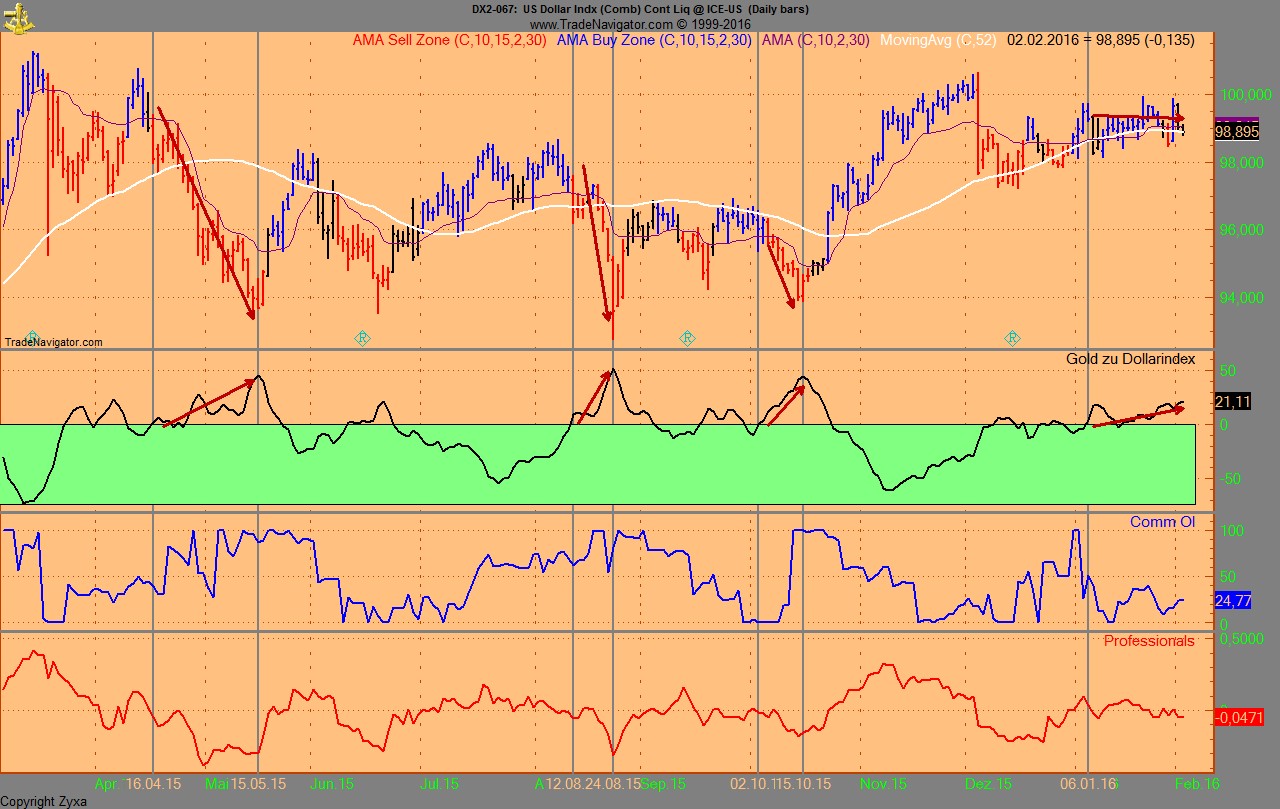Click the 21,11 Gold indicator value tag

[x=1231, y=402]
